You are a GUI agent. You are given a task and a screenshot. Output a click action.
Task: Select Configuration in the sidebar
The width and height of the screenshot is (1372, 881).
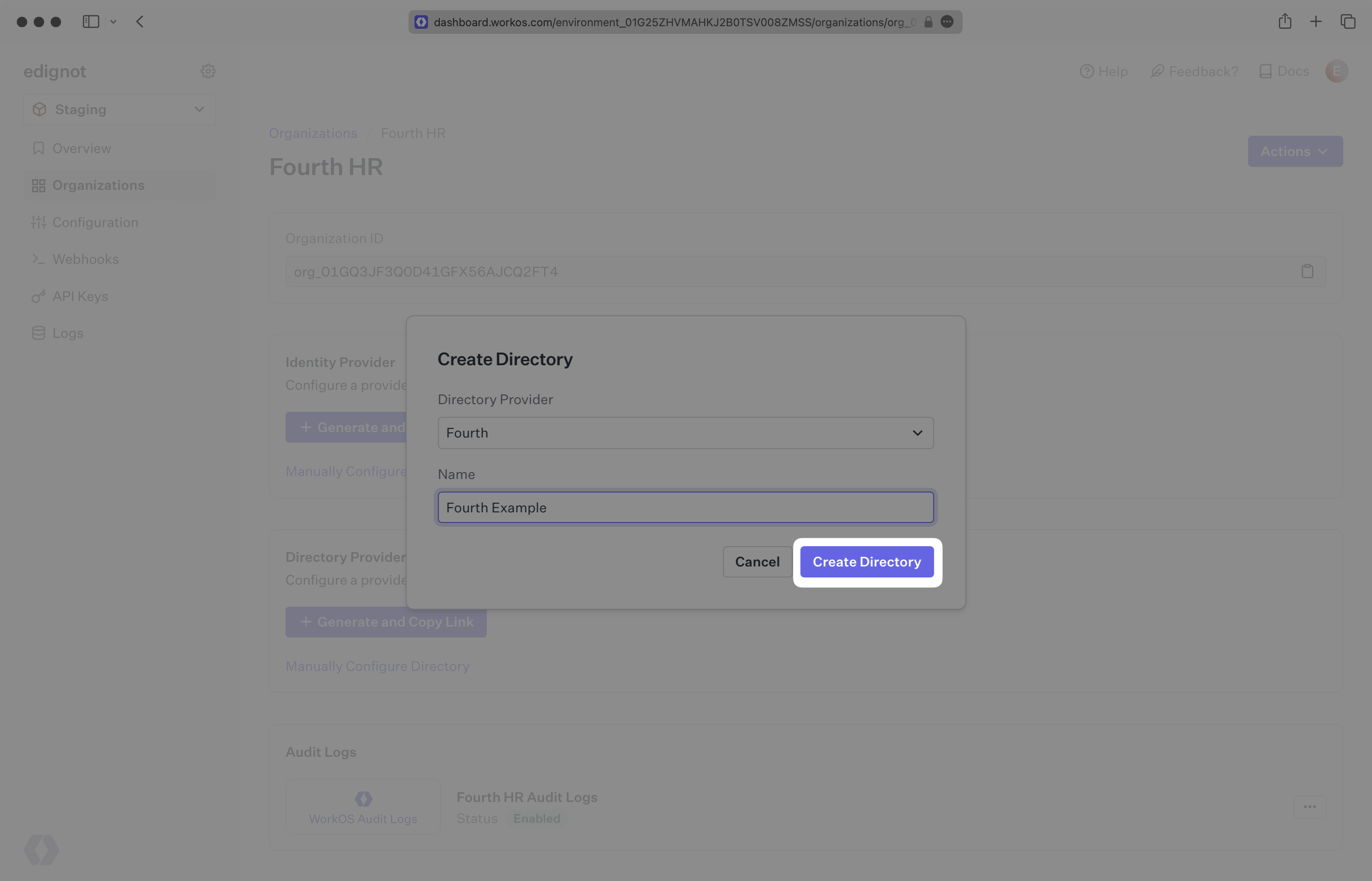click(x=95, y=222)
